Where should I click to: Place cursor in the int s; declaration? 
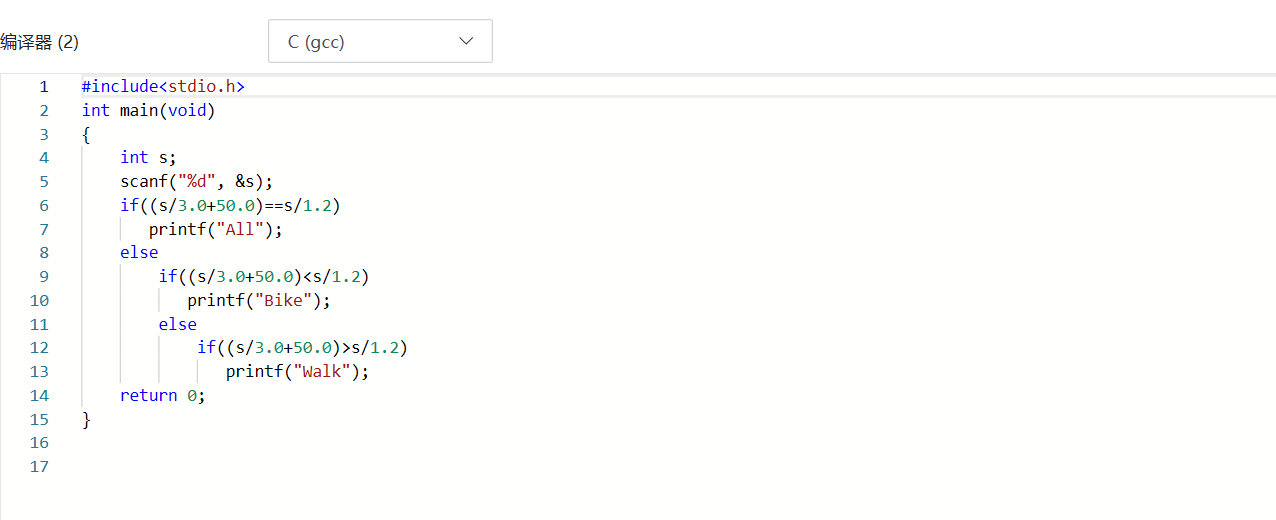pos(148,157)
